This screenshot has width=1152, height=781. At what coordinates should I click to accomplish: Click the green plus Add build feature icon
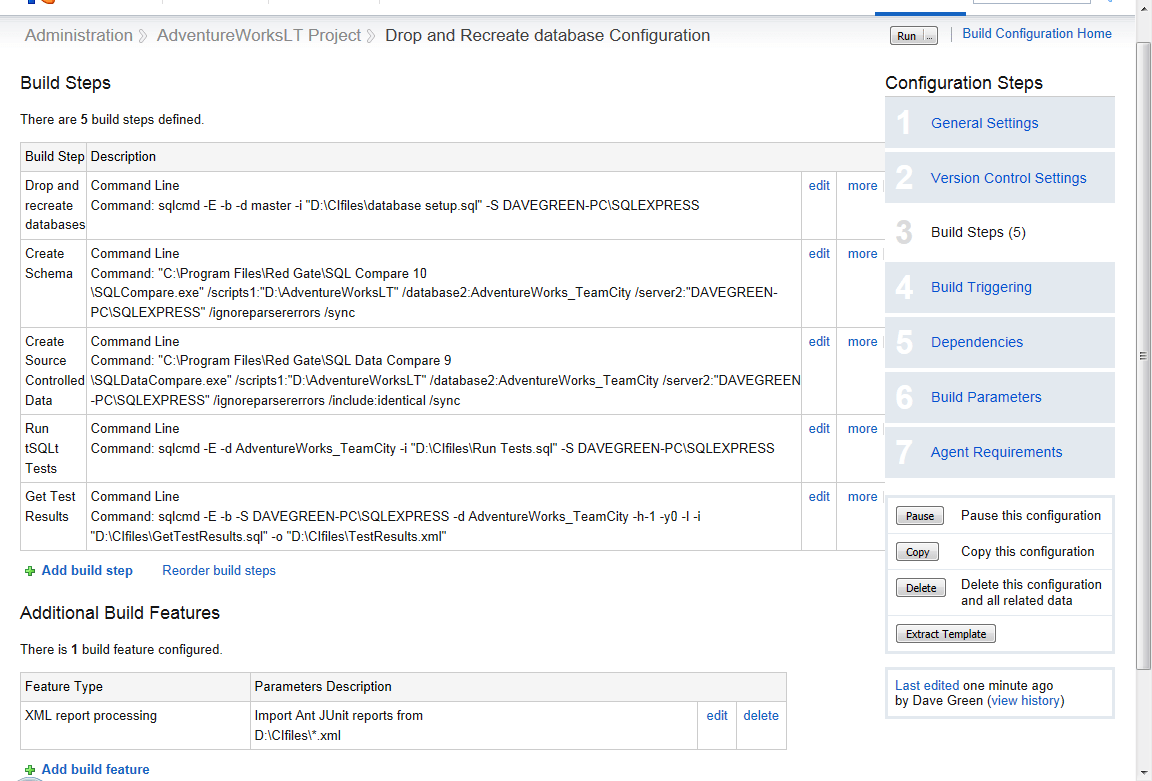(30, 770)
